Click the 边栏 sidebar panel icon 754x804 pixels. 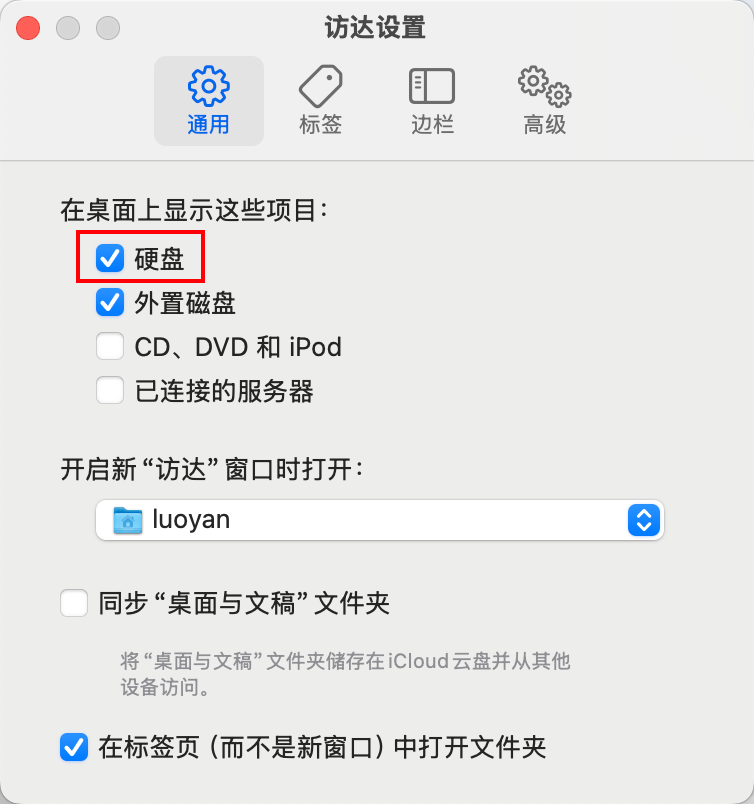(432, 86)
